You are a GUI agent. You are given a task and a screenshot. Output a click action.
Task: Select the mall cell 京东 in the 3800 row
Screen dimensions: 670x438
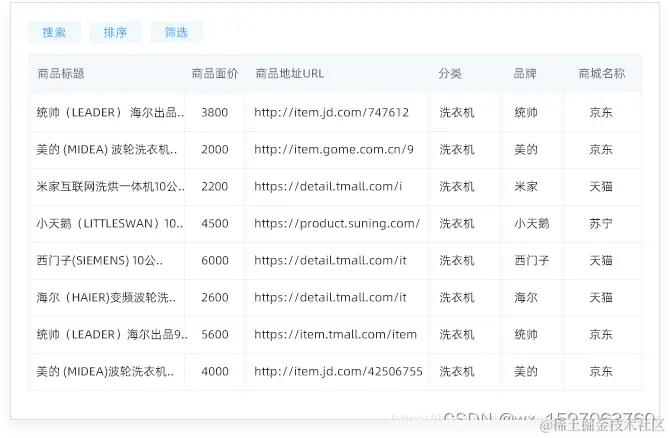601,112
